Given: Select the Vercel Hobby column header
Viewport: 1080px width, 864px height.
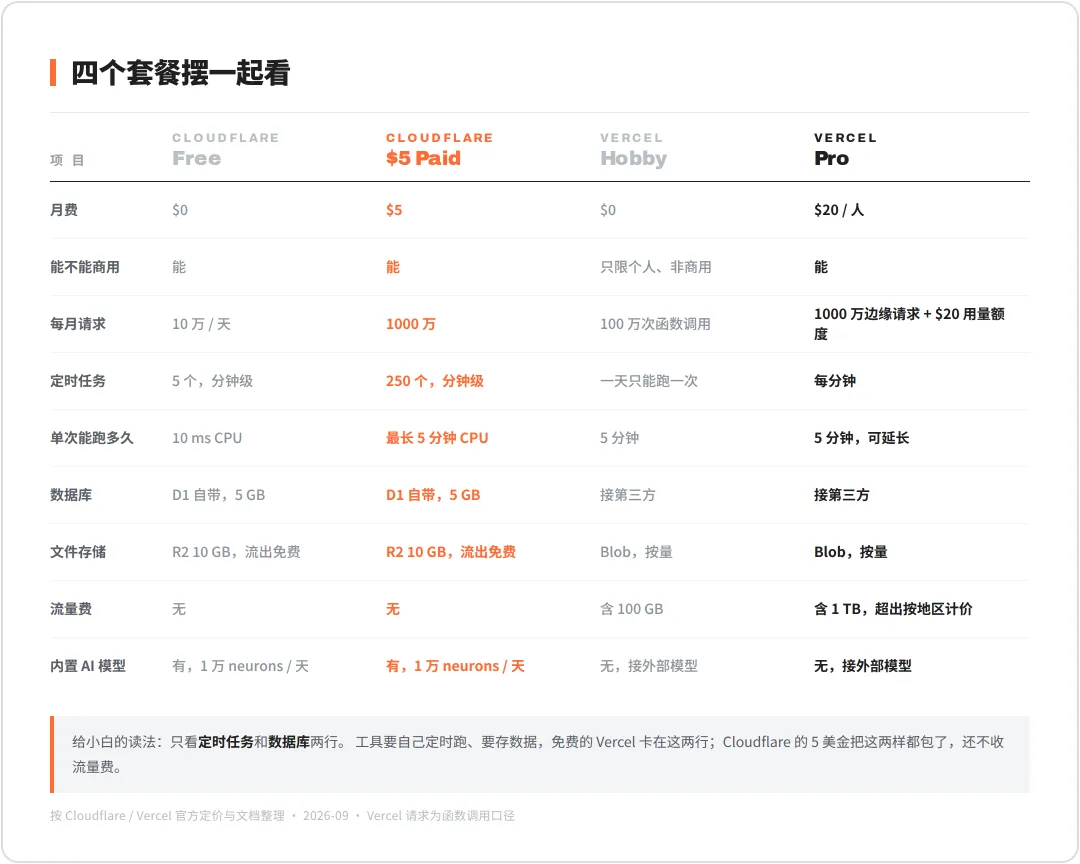Looking at the screenshot, I should [x=633, y=150].
